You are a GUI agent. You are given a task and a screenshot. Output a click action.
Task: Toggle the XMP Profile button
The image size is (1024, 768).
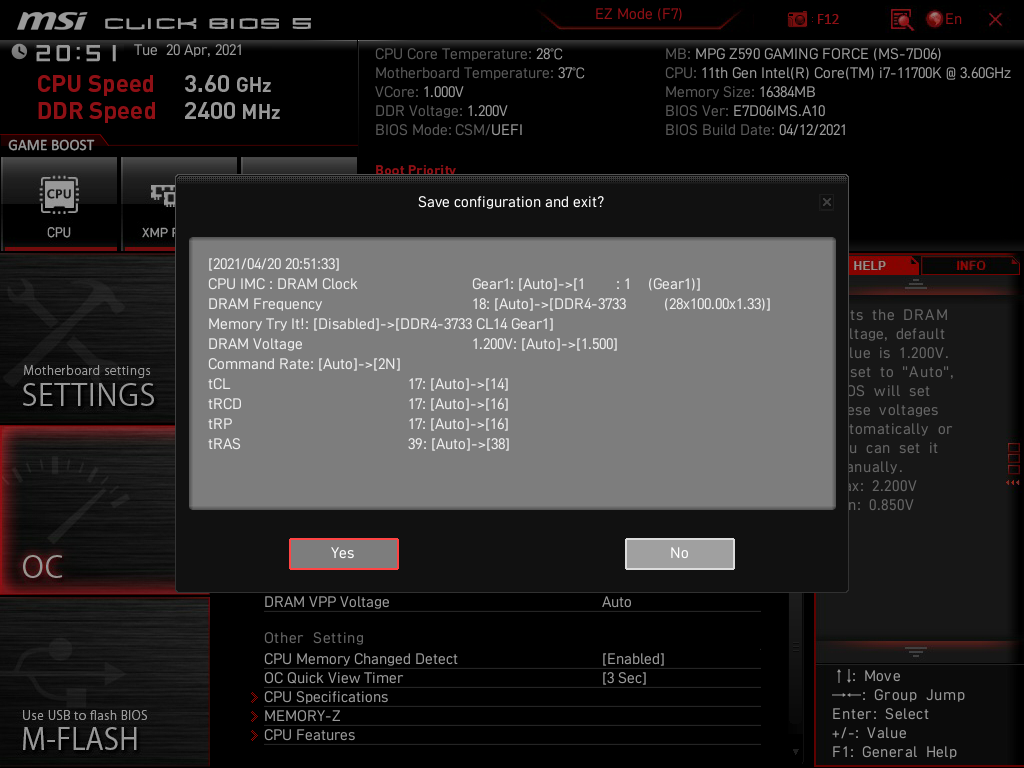149,204
